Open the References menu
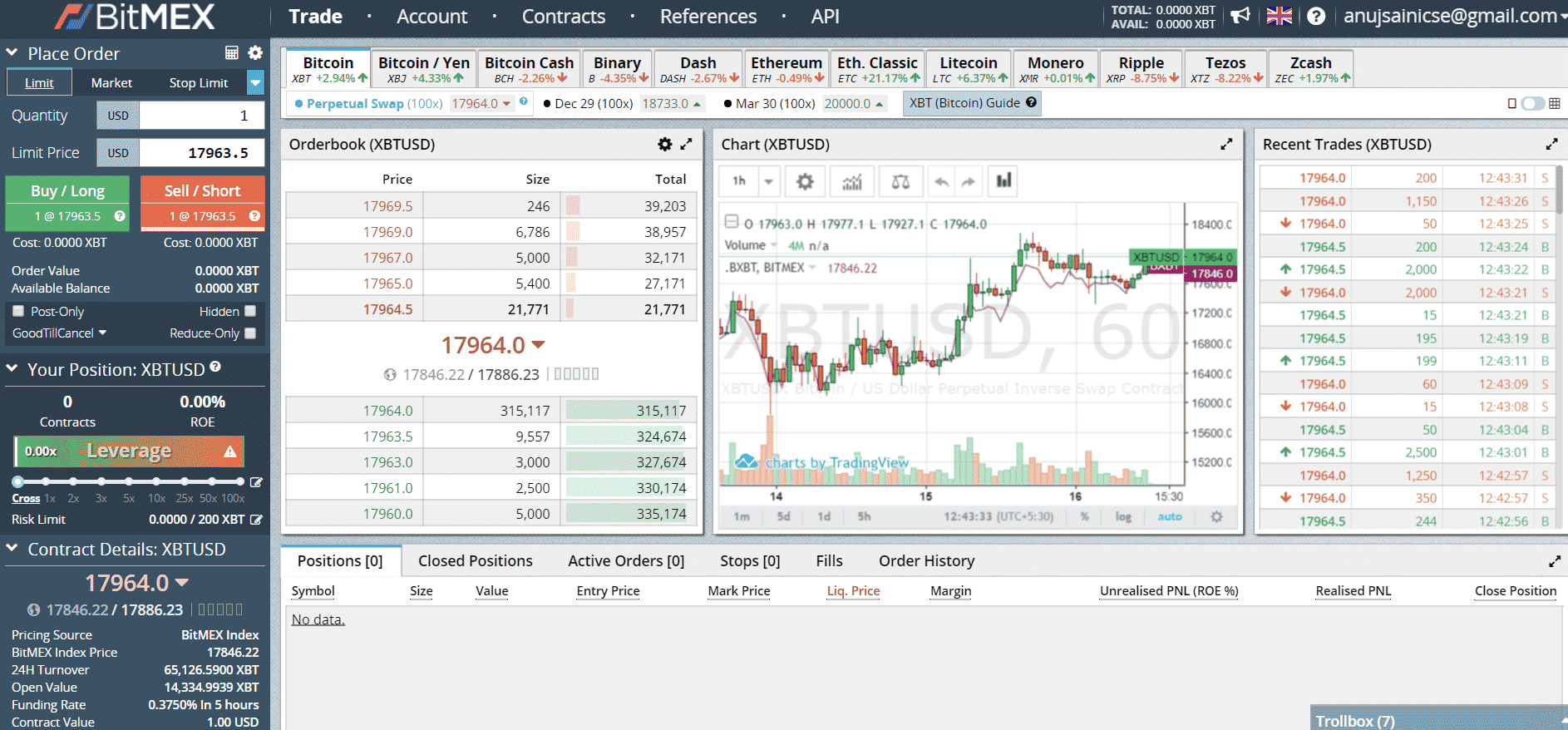The height and width of the screenshot is (730, 1568). [708, 16]
